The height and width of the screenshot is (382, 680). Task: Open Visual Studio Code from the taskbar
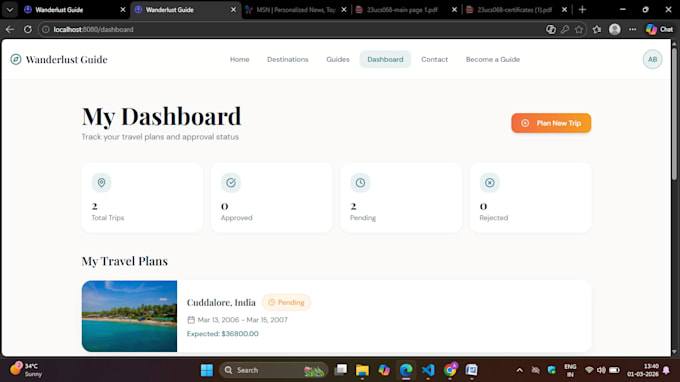click(x=428, y=370)
